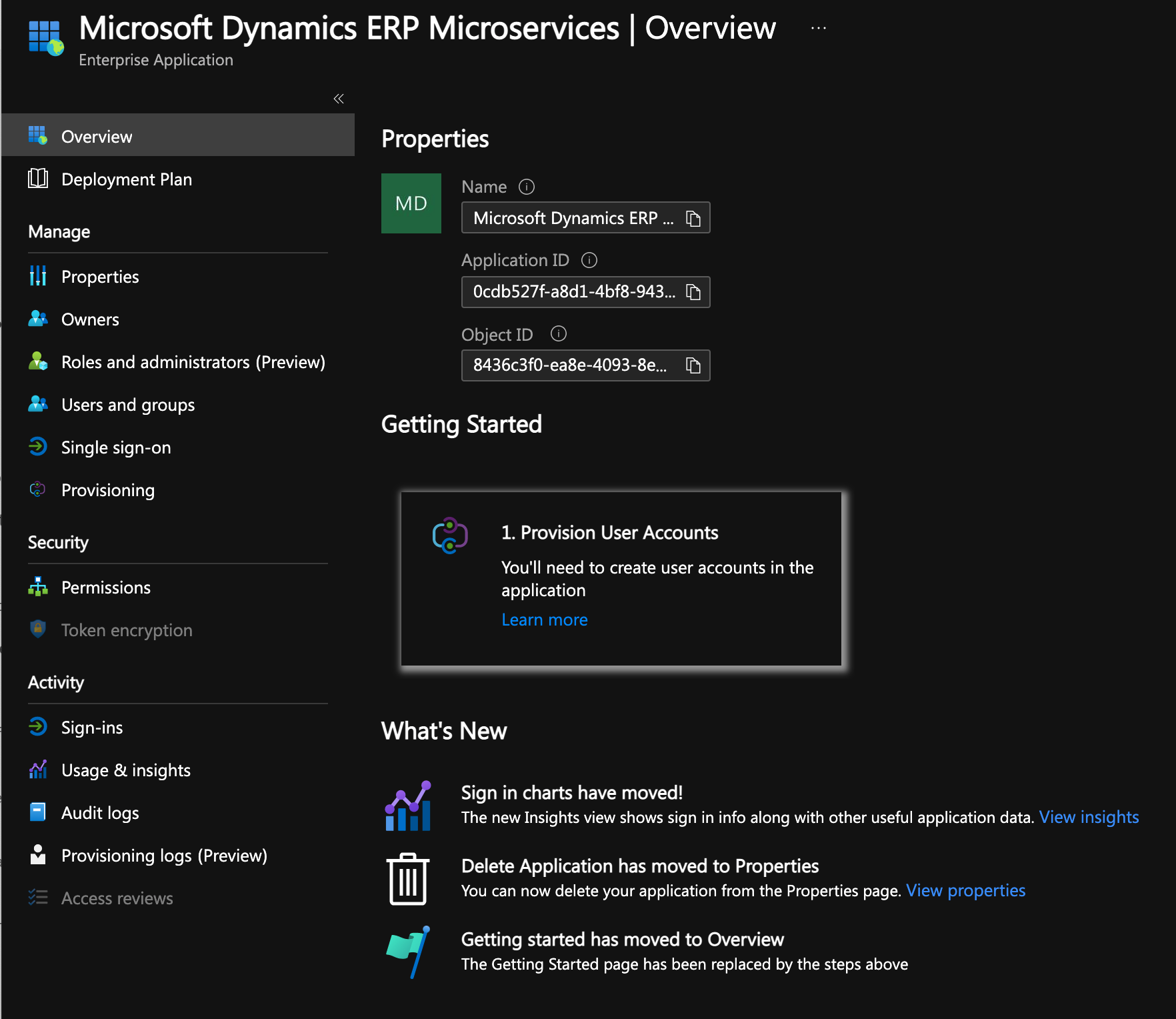
Task: Click the Access reviews checklist icon
Action: tap(38, 898)
